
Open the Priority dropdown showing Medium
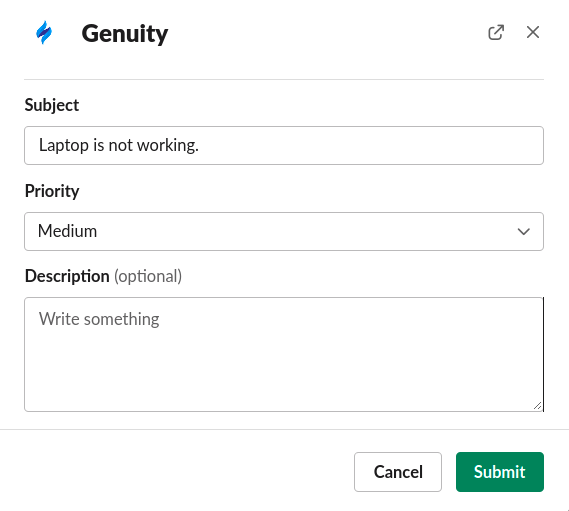pos(284,232)
